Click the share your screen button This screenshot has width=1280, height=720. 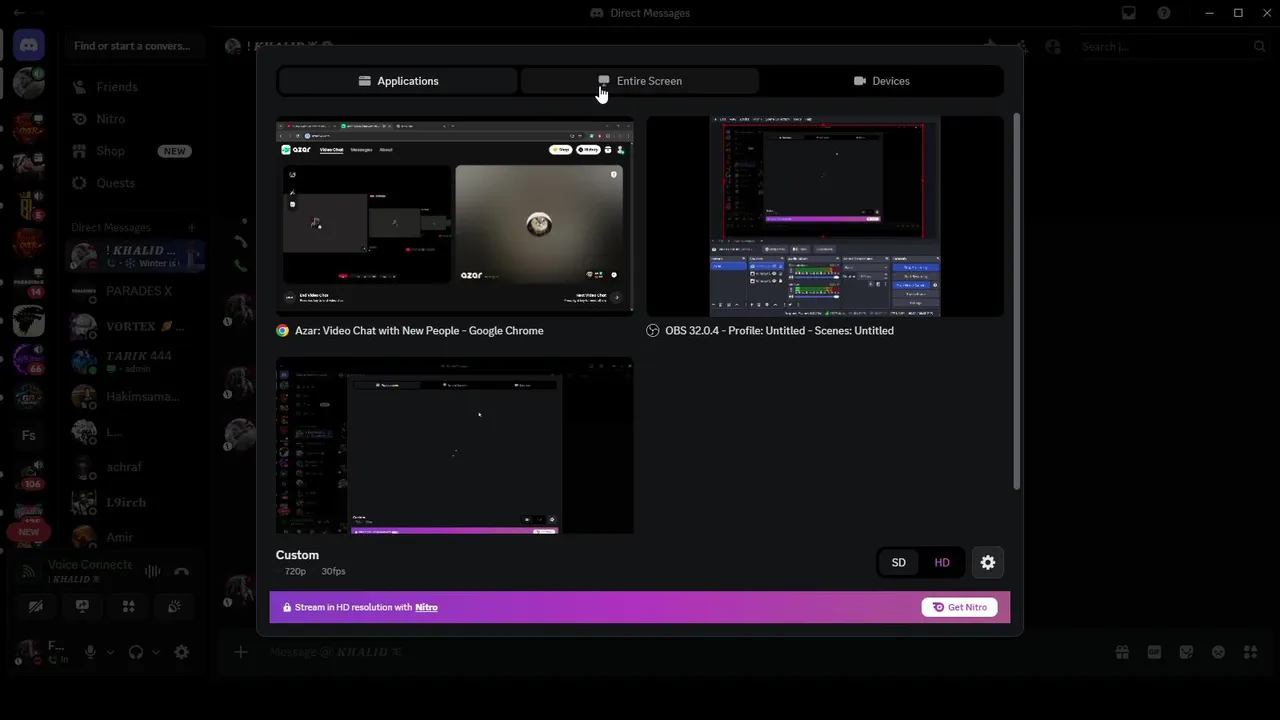tap(82, 606)
